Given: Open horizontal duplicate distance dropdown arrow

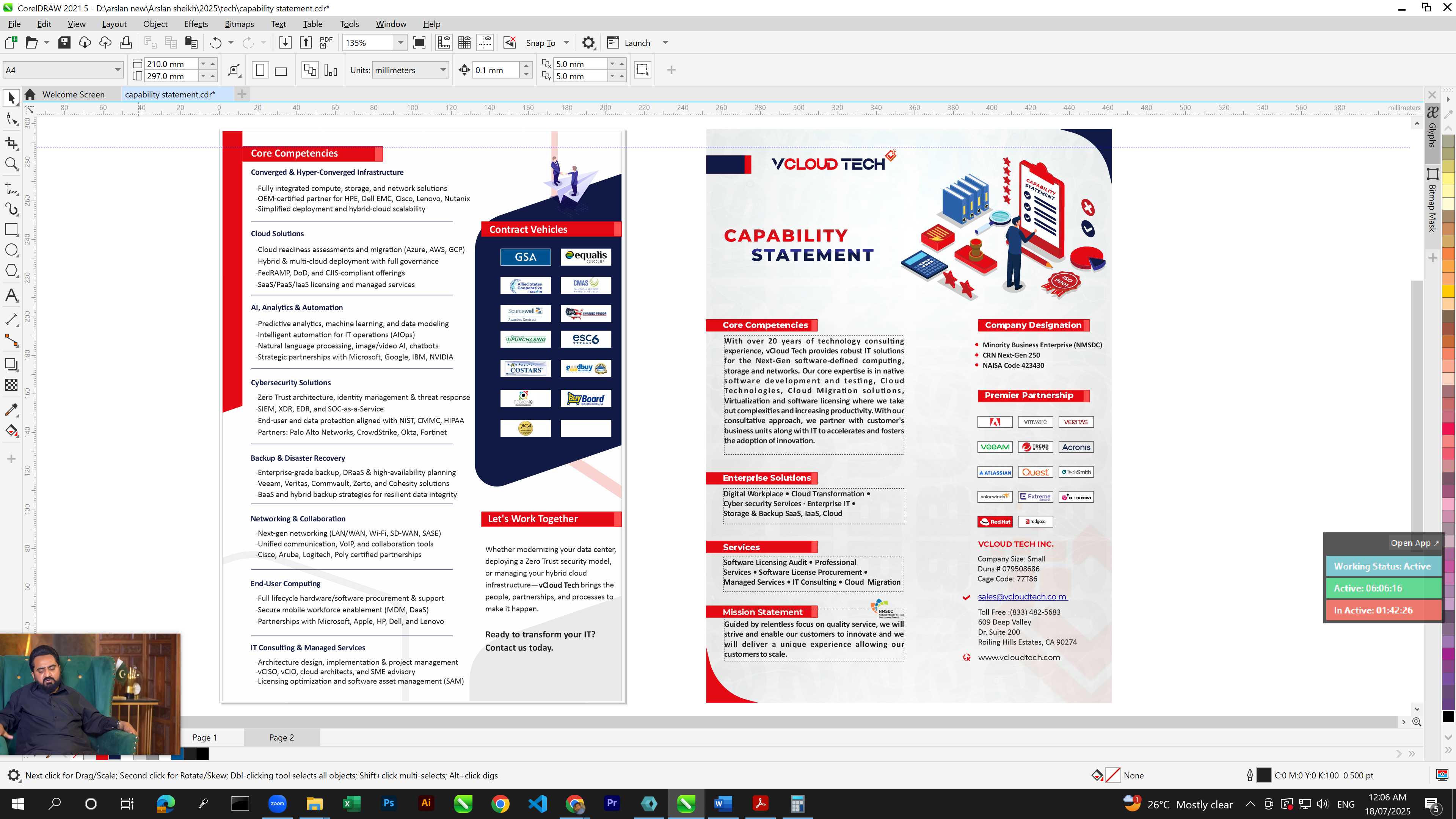Looking at the screenshot, I should [612, 64].
